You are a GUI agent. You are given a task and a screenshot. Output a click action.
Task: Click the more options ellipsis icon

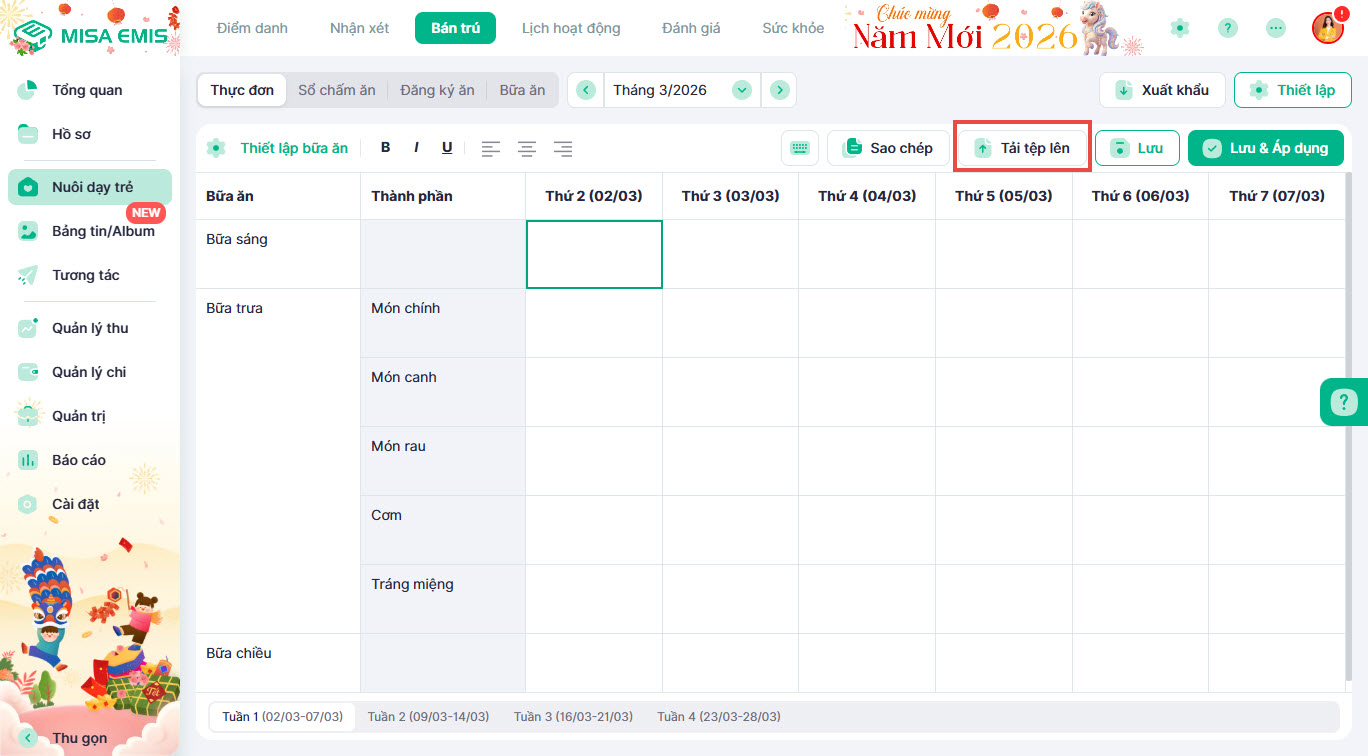point(1276,28)
